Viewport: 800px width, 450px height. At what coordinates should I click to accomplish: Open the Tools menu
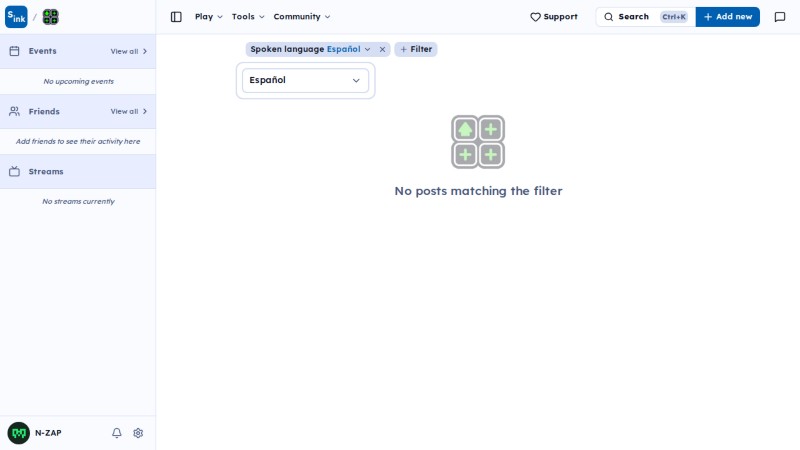[x=248, y=17]
